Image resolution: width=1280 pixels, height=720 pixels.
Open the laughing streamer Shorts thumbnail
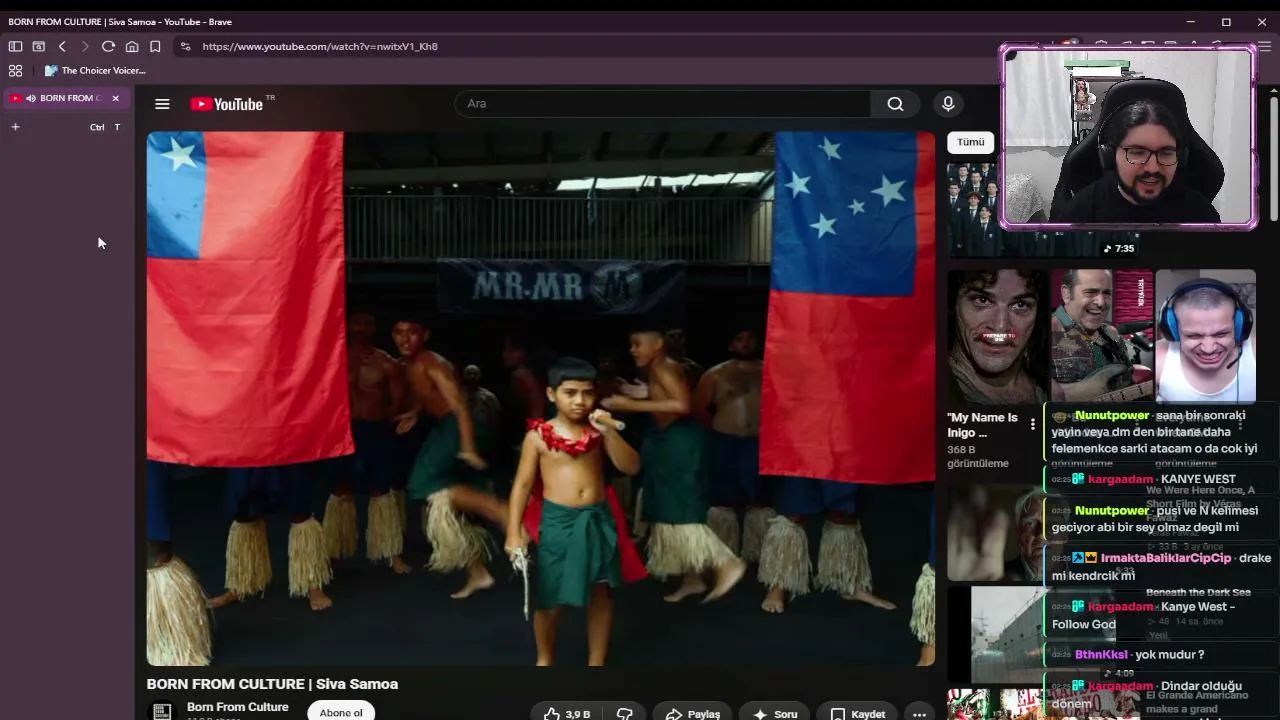(1205, 336)
